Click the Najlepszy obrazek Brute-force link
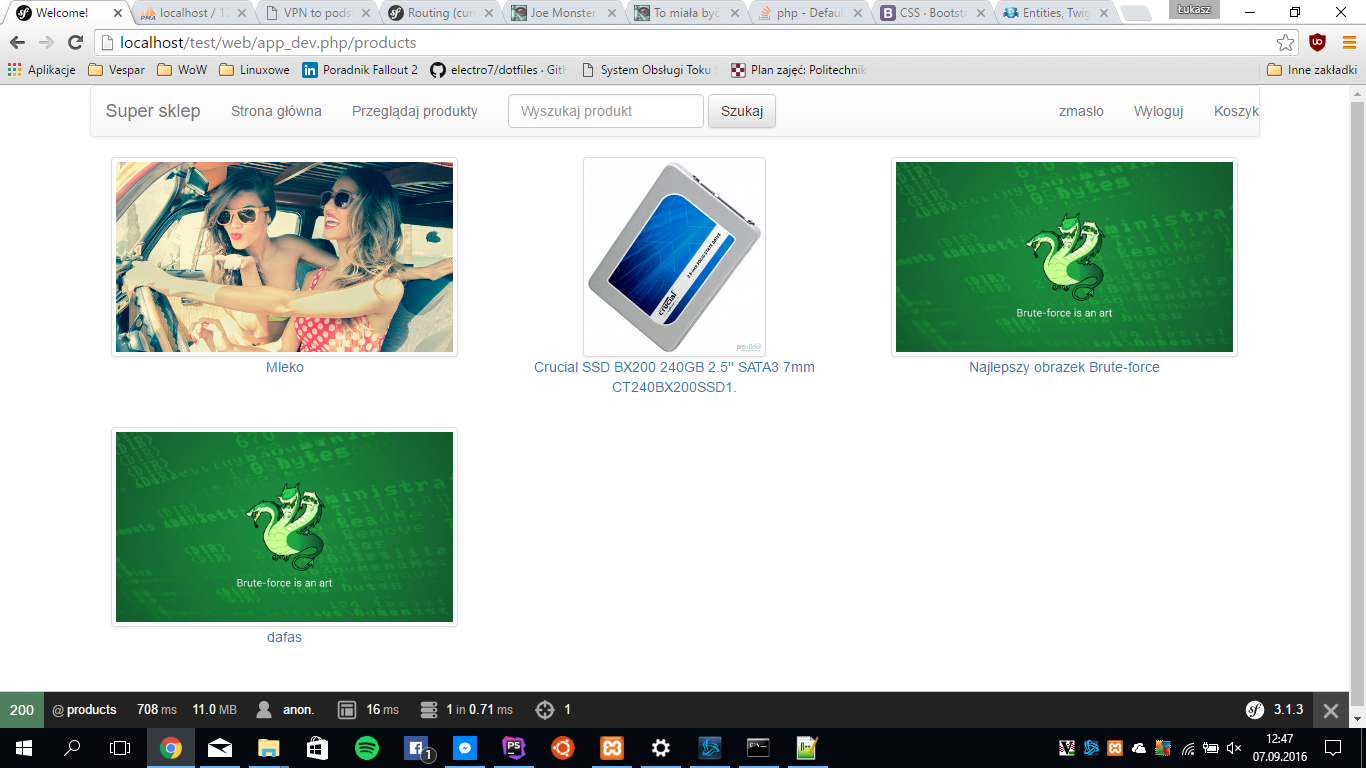This screenshot has height=768, width=1366. (x=1064, y=367)
